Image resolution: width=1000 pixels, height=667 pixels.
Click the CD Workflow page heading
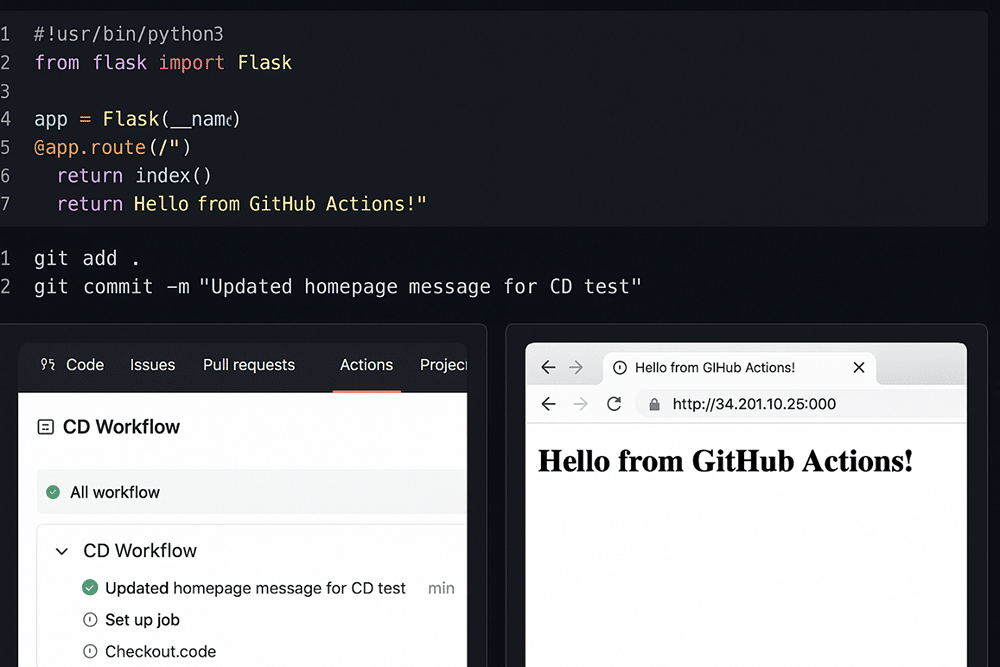(x=121, y=427)
